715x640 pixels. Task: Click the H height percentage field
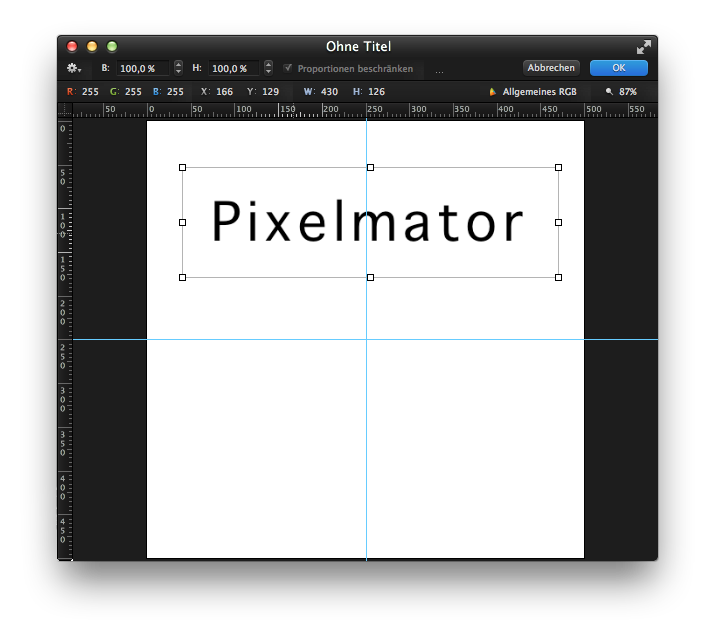point(234,68)
